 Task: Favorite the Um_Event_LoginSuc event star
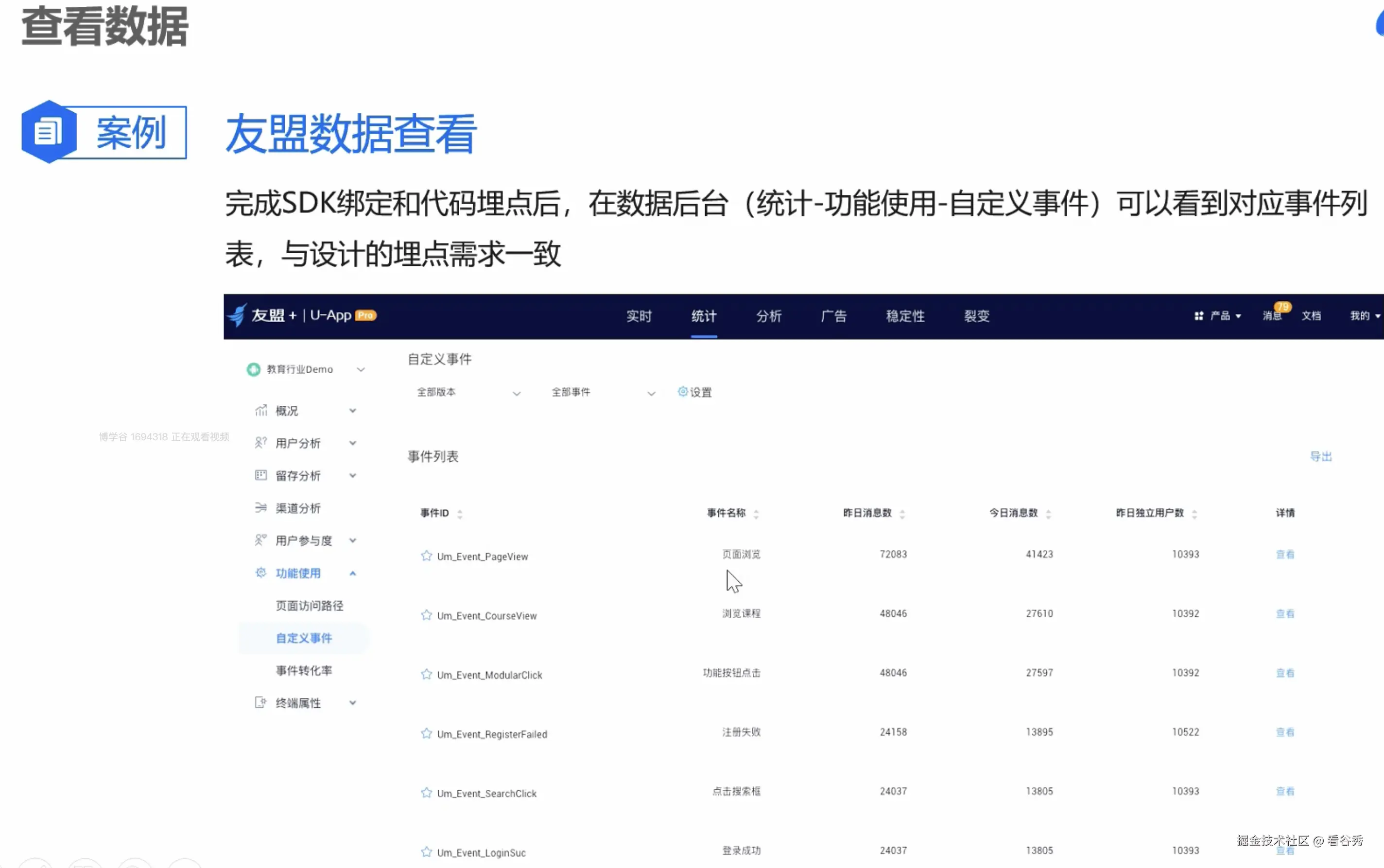426,851
